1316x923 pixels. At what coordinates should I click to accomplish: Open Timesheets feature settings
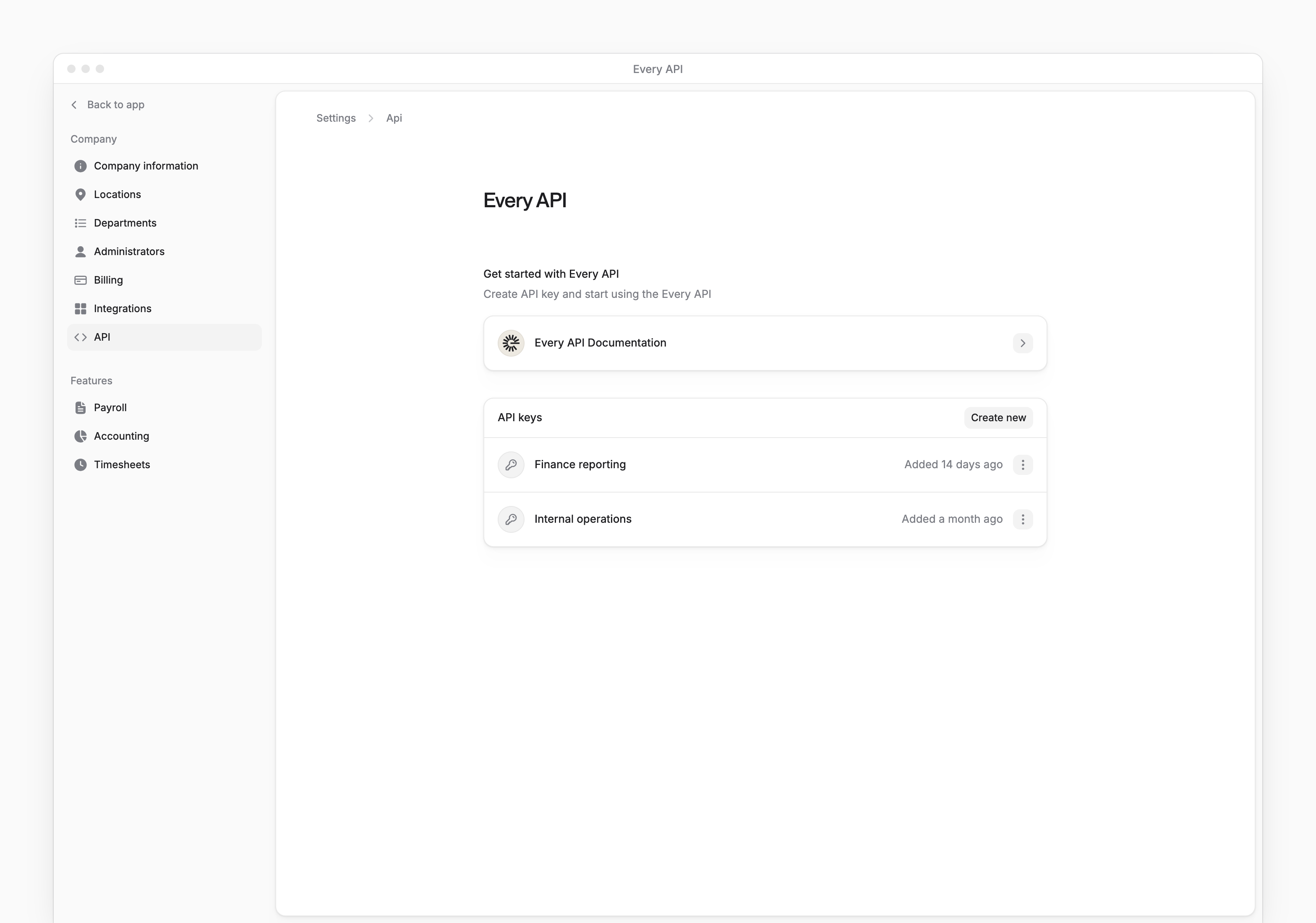[164, 465]
